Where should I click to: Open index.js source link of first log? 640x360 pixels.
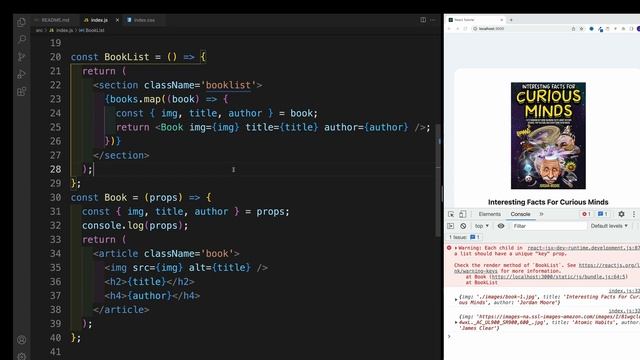tap(624, 291)
